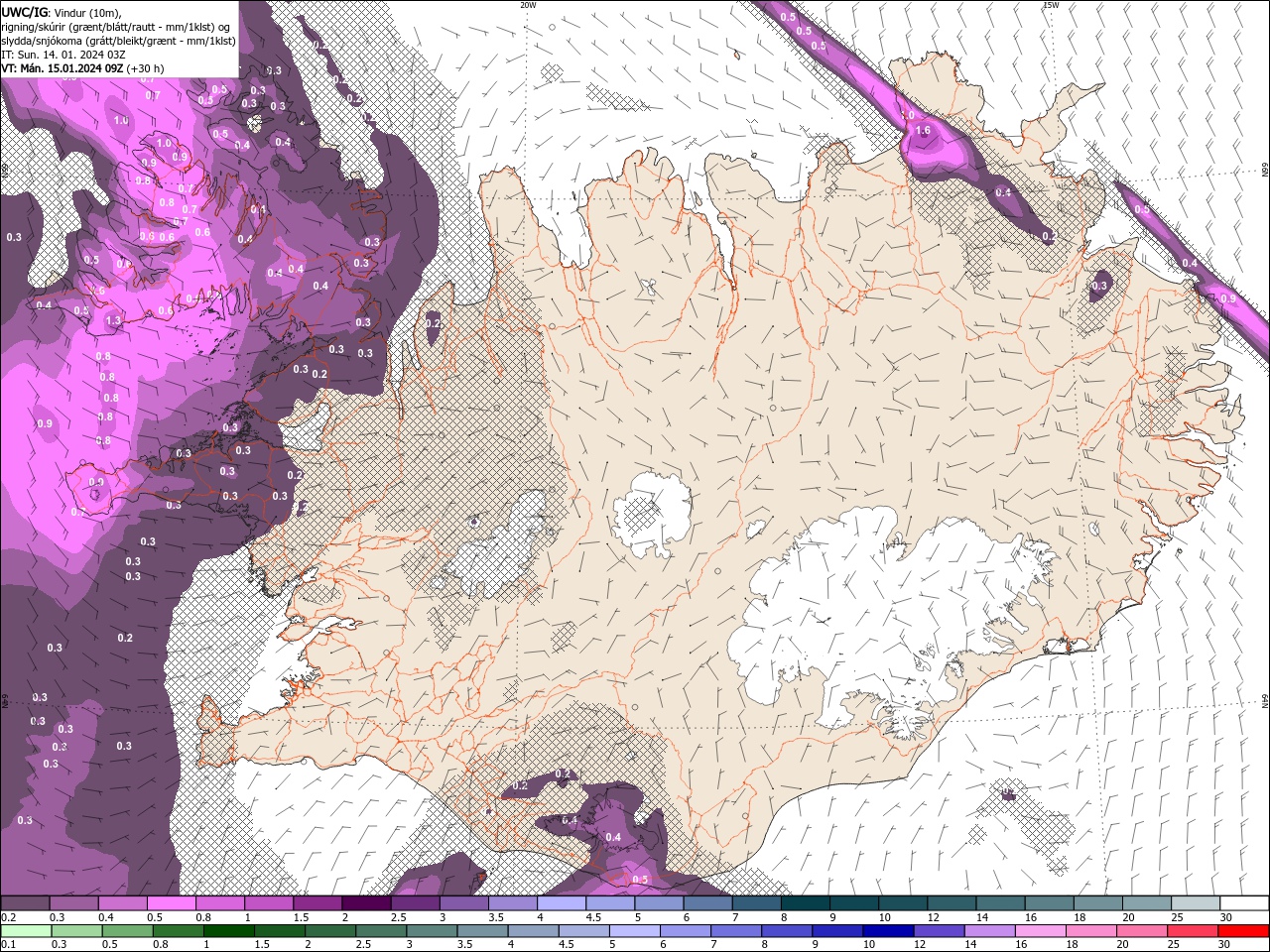Click the 'slydda/snjókoma' legend description line
The width and height of the screenshot is (1270, 952).
[x=118, y=41]
